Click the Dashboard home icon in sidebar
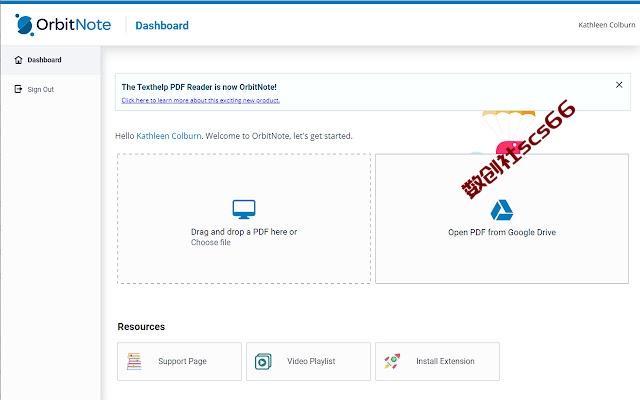 click(x=18, y=60)
